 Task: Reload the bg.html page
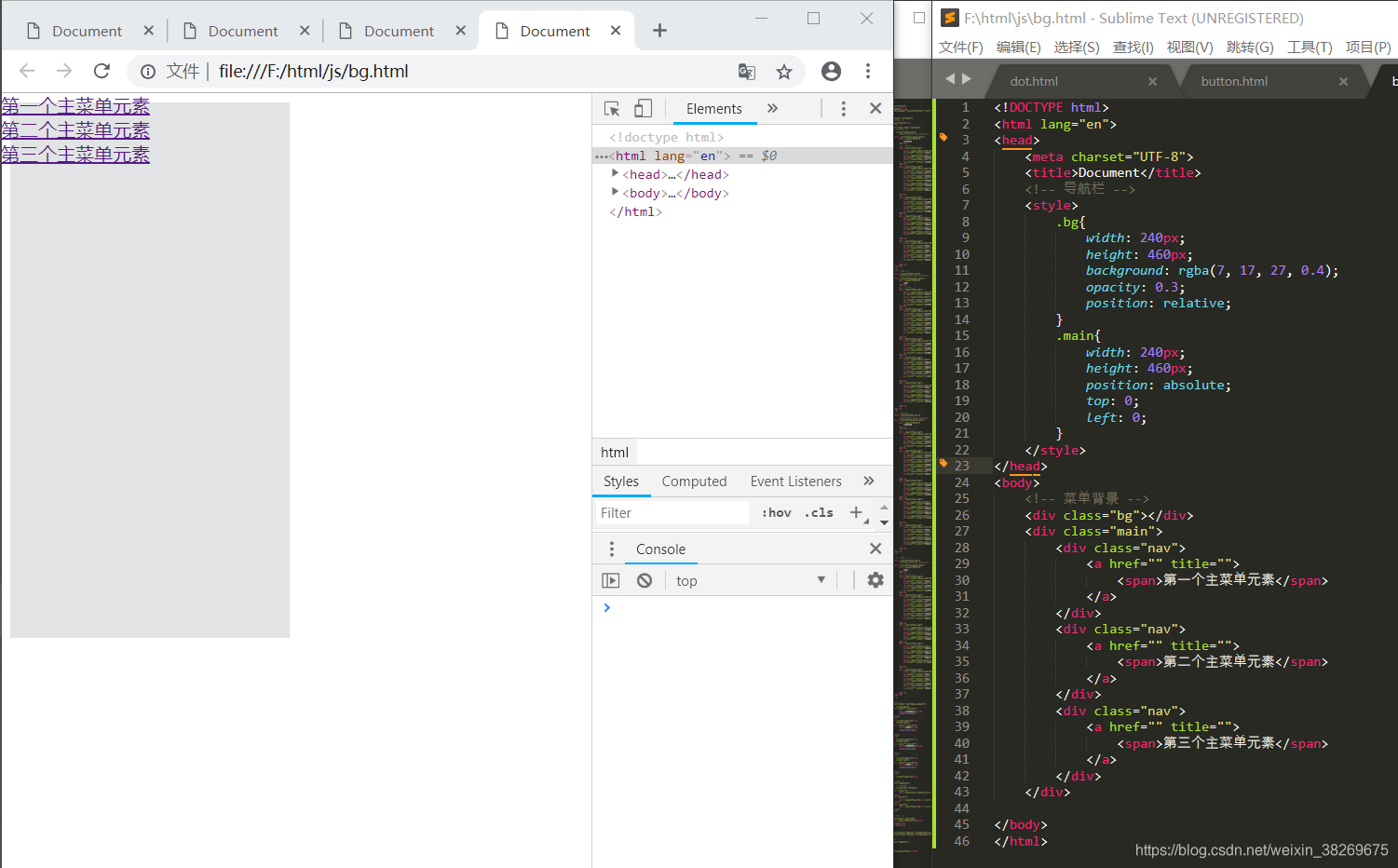click(102, 71)
